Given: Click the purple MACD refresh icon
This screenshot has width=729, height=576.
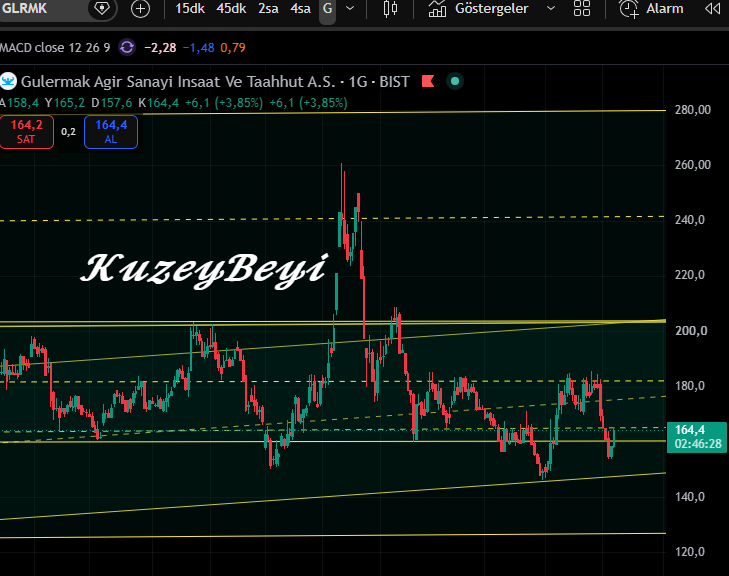Looking at the screenshot, I should 126,47.
